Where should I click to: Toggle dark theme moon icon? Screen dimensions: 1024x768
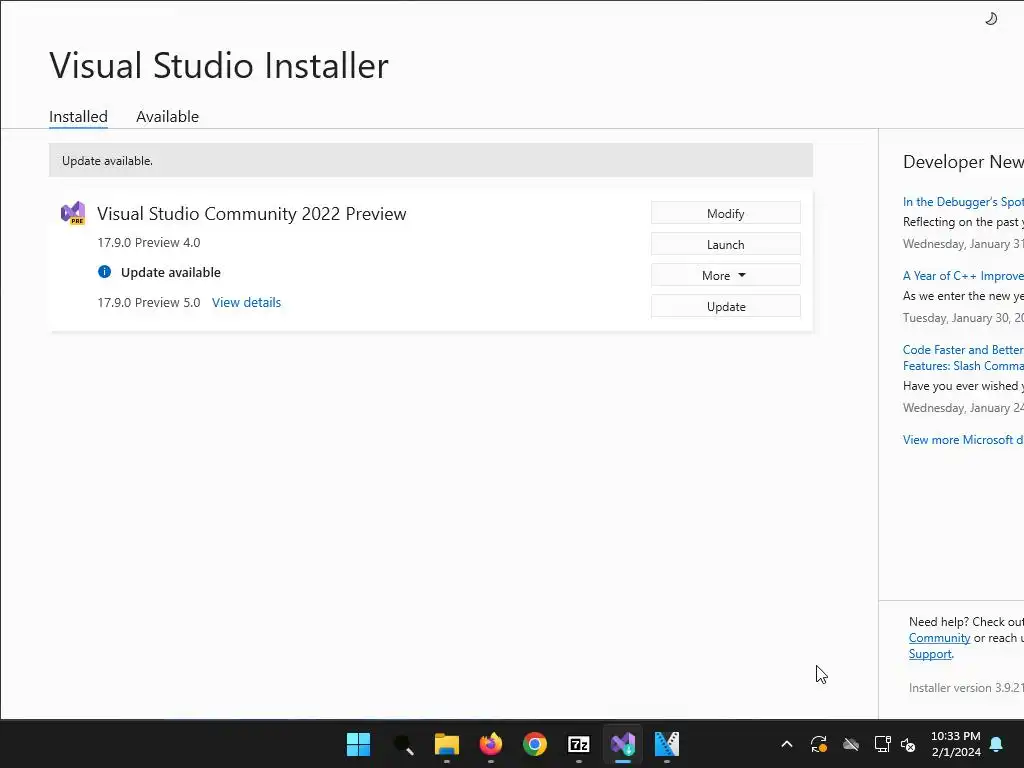click(x=991, y=19)
